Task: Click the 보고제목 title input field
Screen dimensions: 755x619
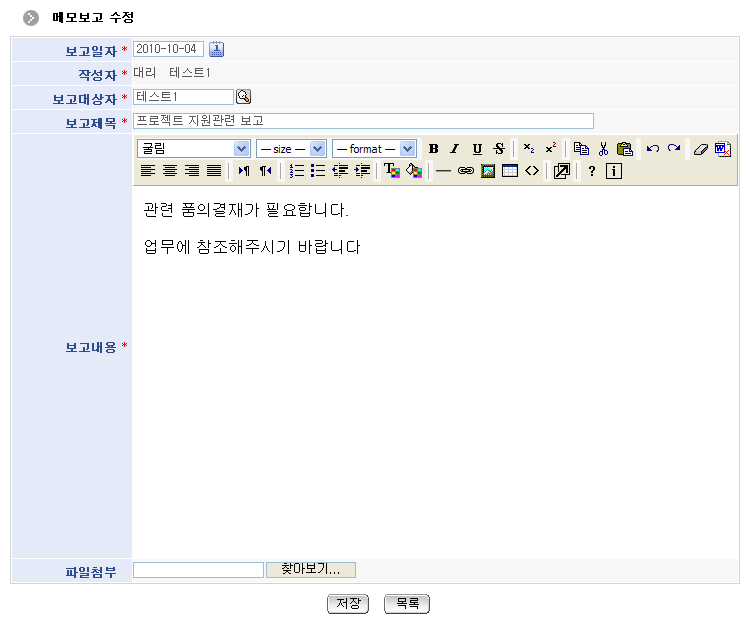Action: (x=362, y=121)
